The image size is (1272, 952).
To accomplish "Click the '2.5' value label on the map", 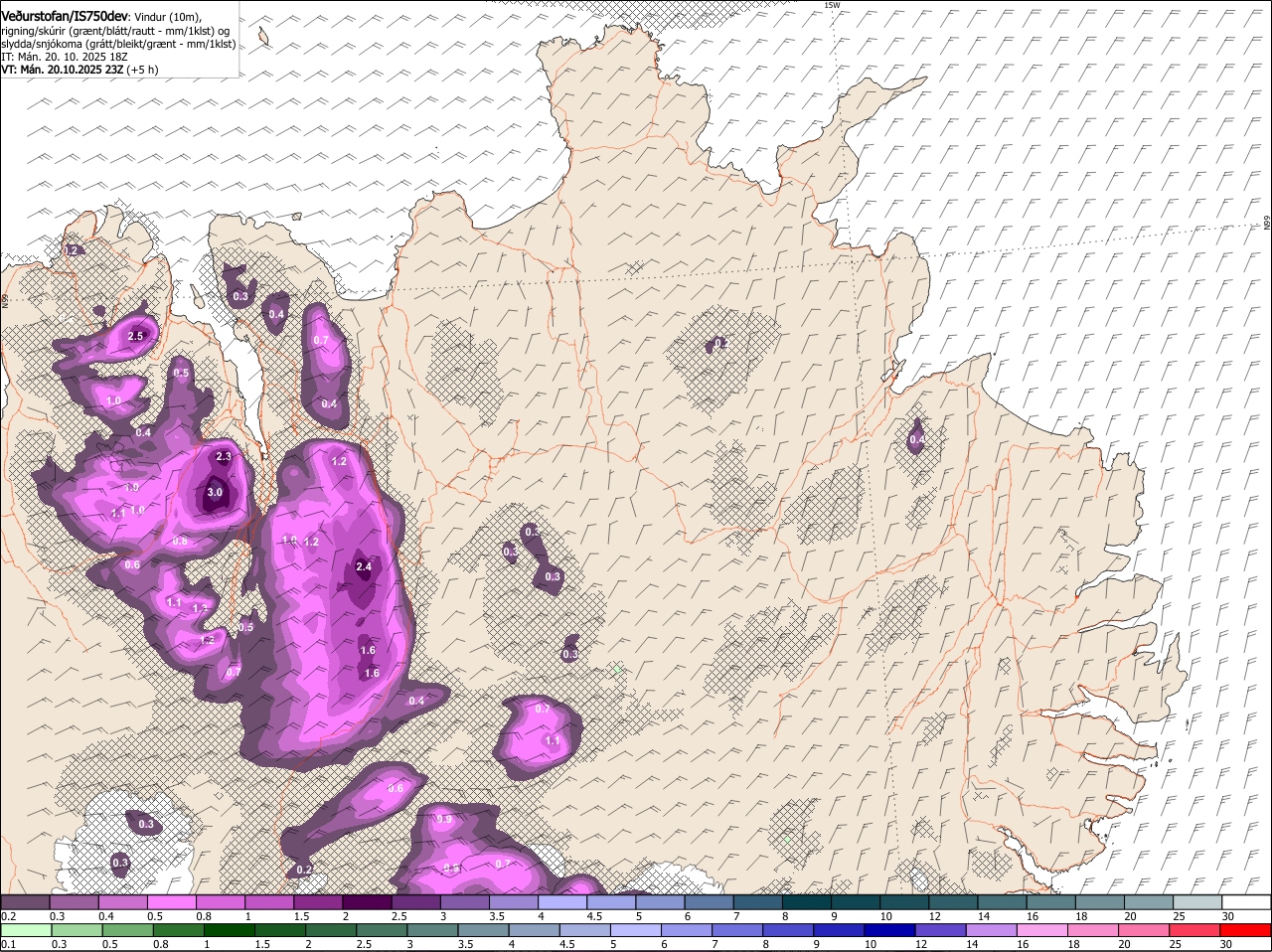I will tap(137, 337).
